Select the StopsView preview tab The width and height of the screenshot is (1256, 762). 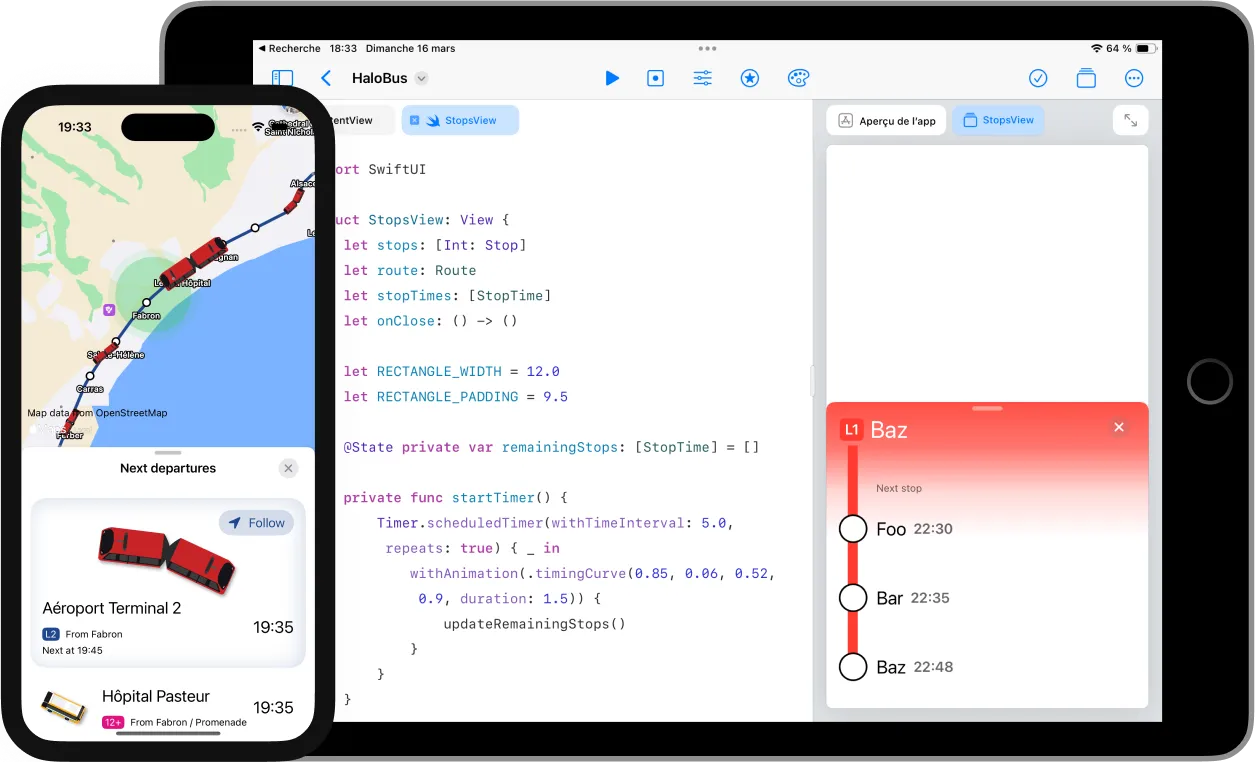tap(998, 120)
